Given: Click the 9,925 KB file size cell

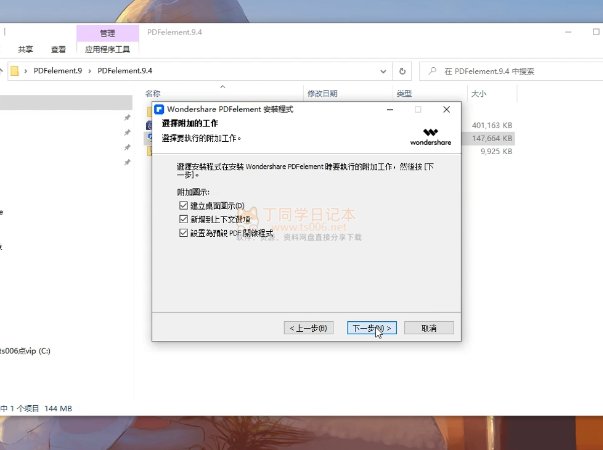Looking at the screenshot, I should coord(496,151).
